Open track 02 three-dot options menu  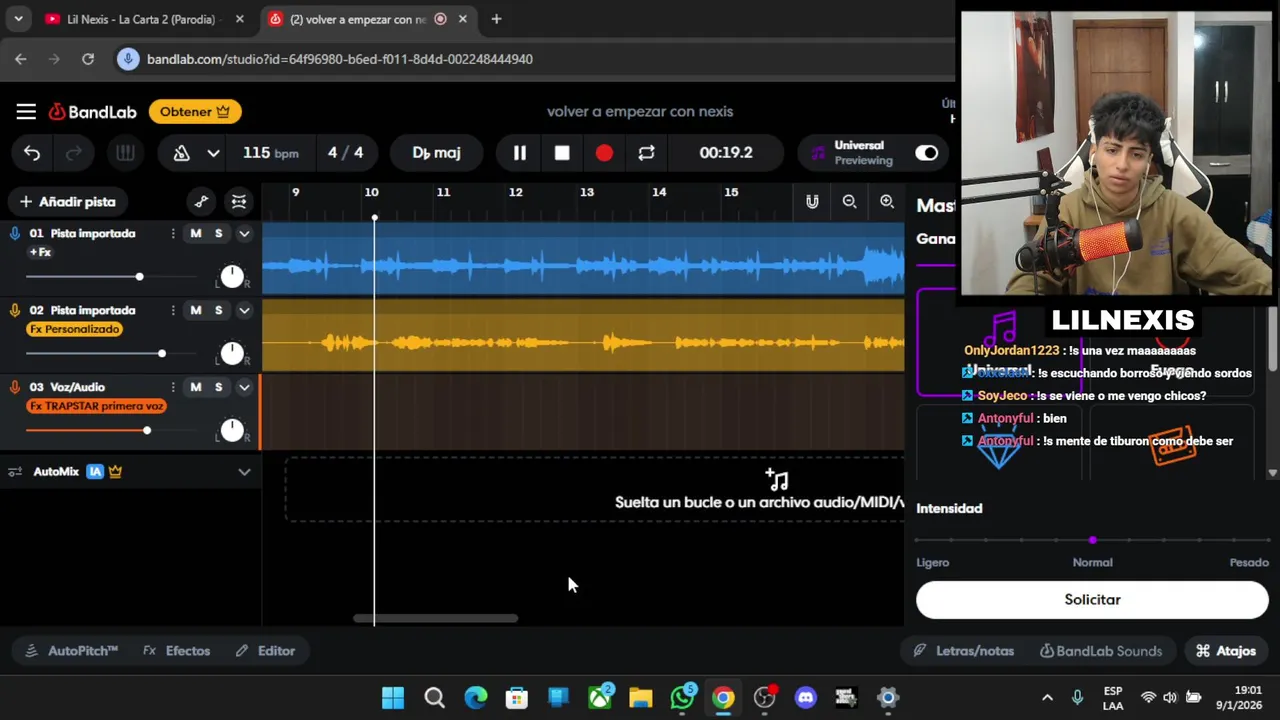(x=173, y=311)
